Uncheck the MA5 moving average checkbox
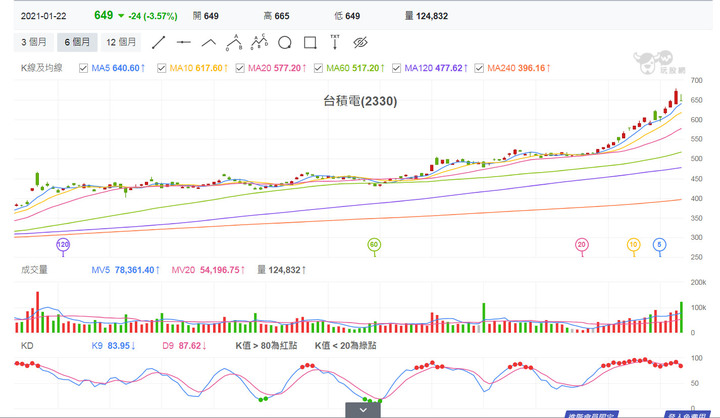 83,68
